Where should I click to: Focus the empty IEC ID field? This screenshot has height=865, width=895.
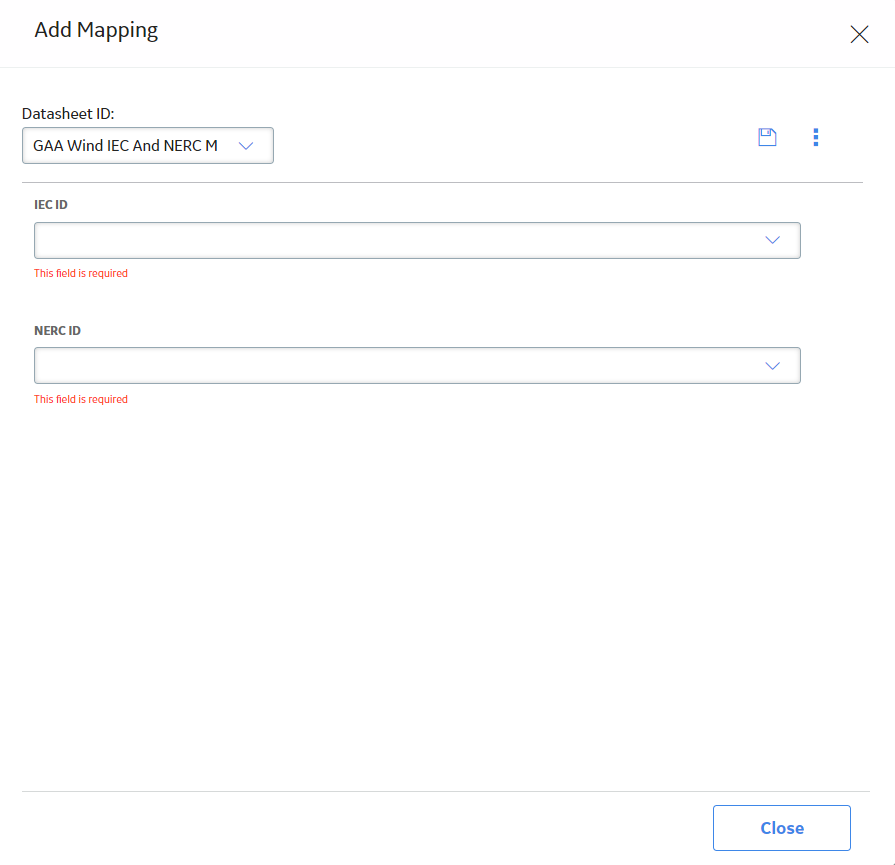pos(417,240)
